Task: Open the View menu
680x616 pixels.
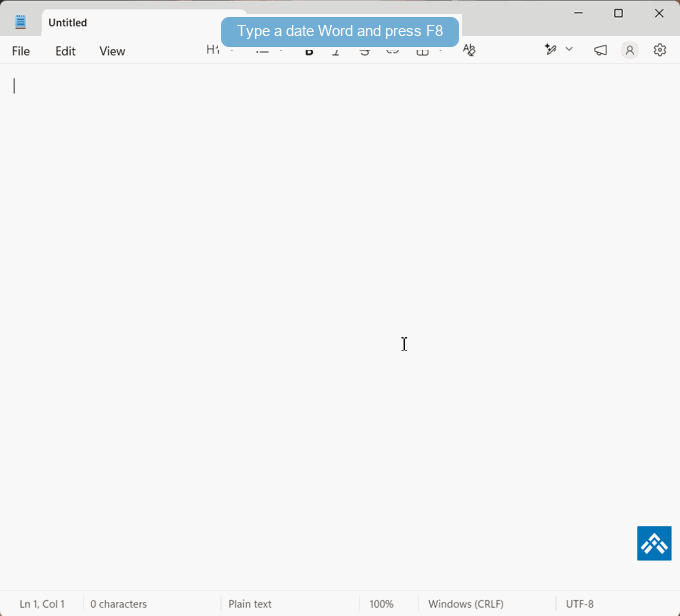Action: point(112,51)
